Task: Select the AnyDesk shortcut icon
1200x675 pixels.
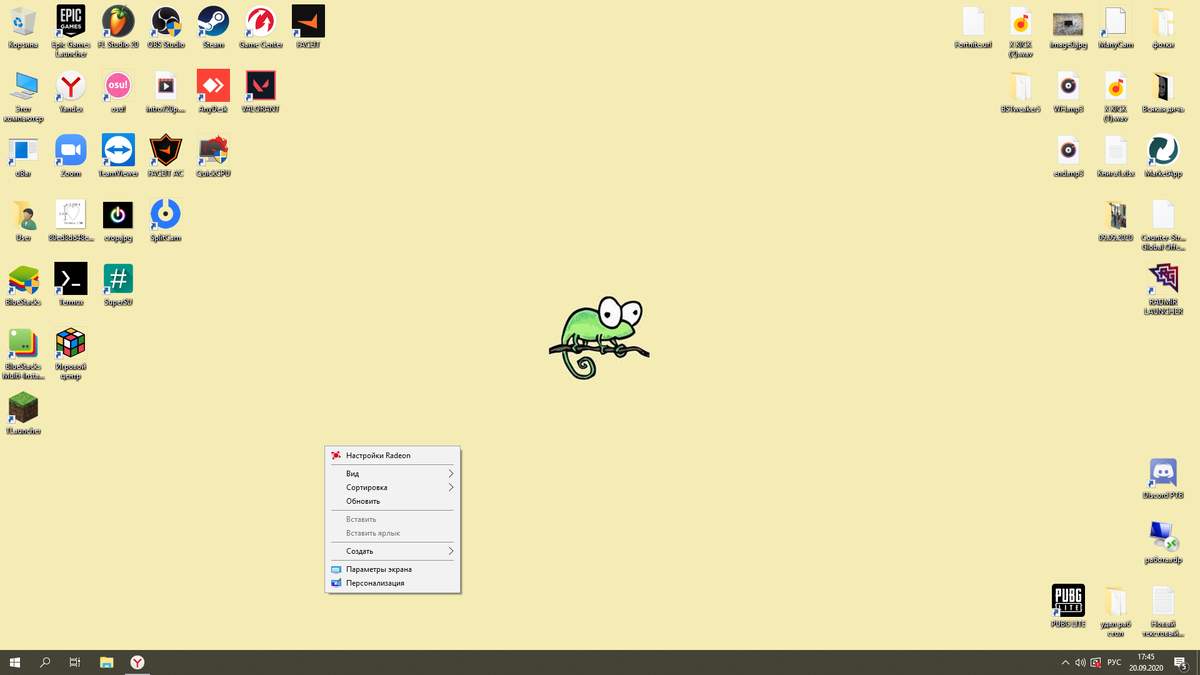Action: [x=213, y=92]
